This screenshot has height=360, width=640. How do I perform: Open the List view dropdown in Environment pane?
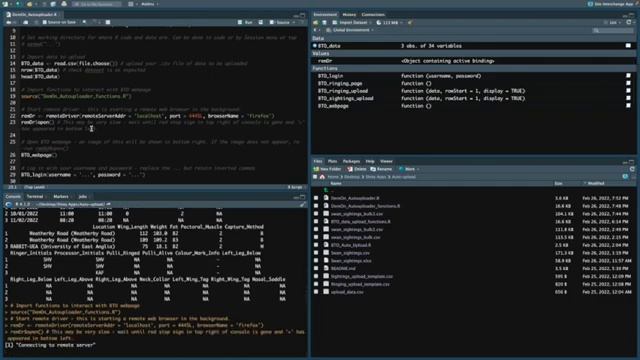click(x=612, y=22)
